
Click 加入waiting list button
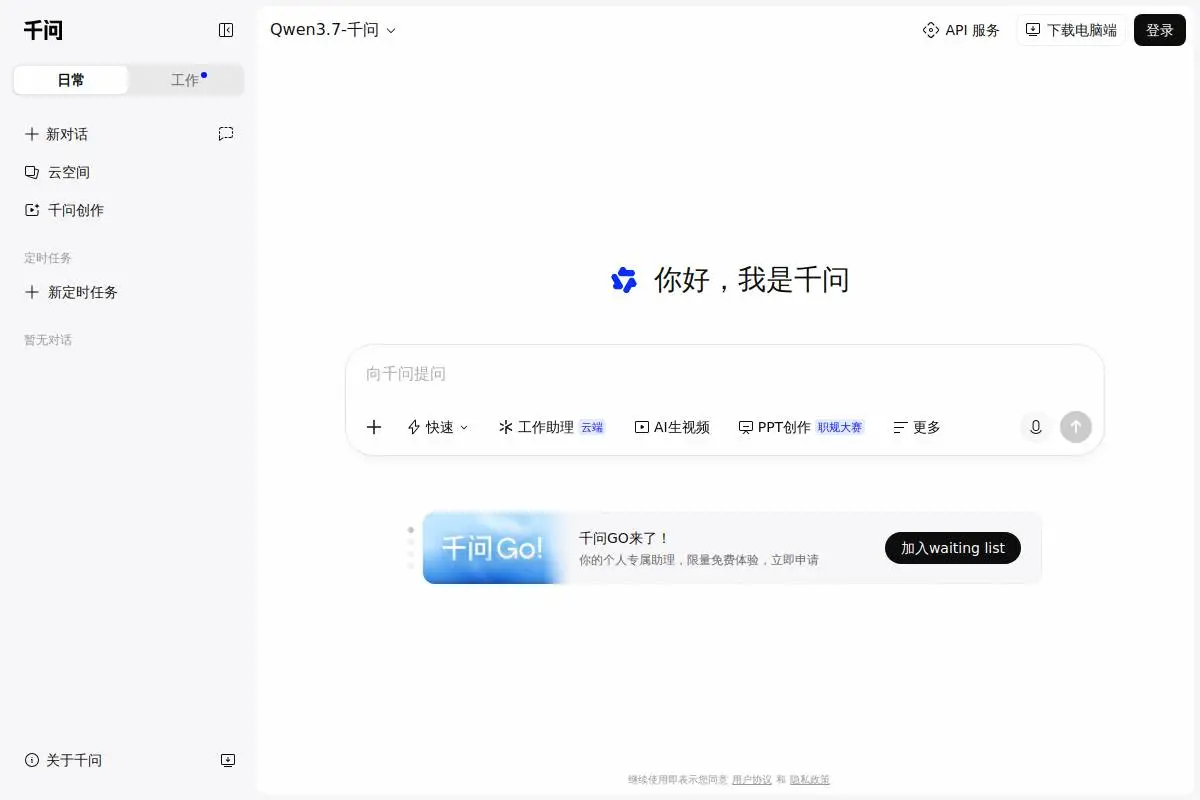coord(953,548)
